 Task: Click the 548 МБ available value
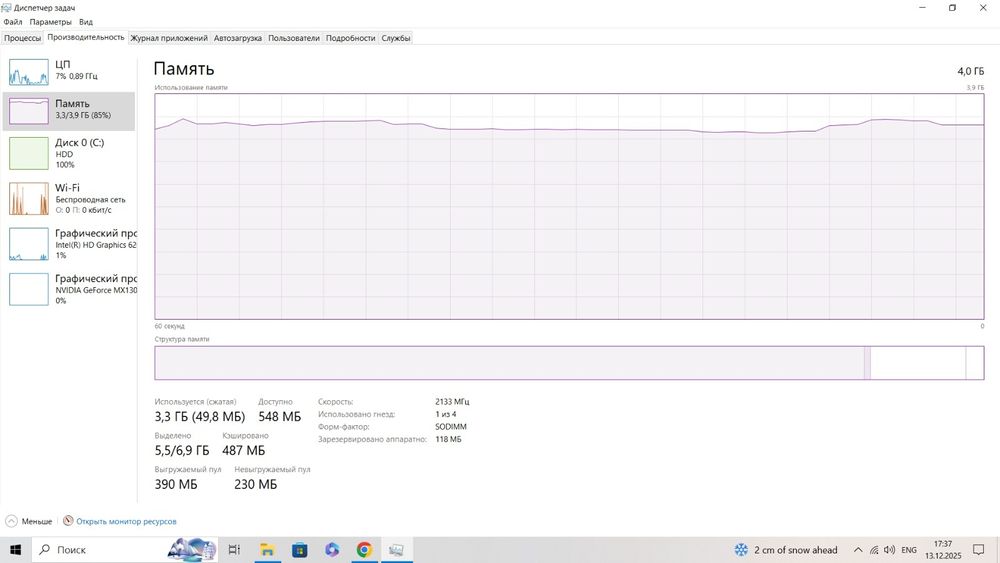(279, 416)
